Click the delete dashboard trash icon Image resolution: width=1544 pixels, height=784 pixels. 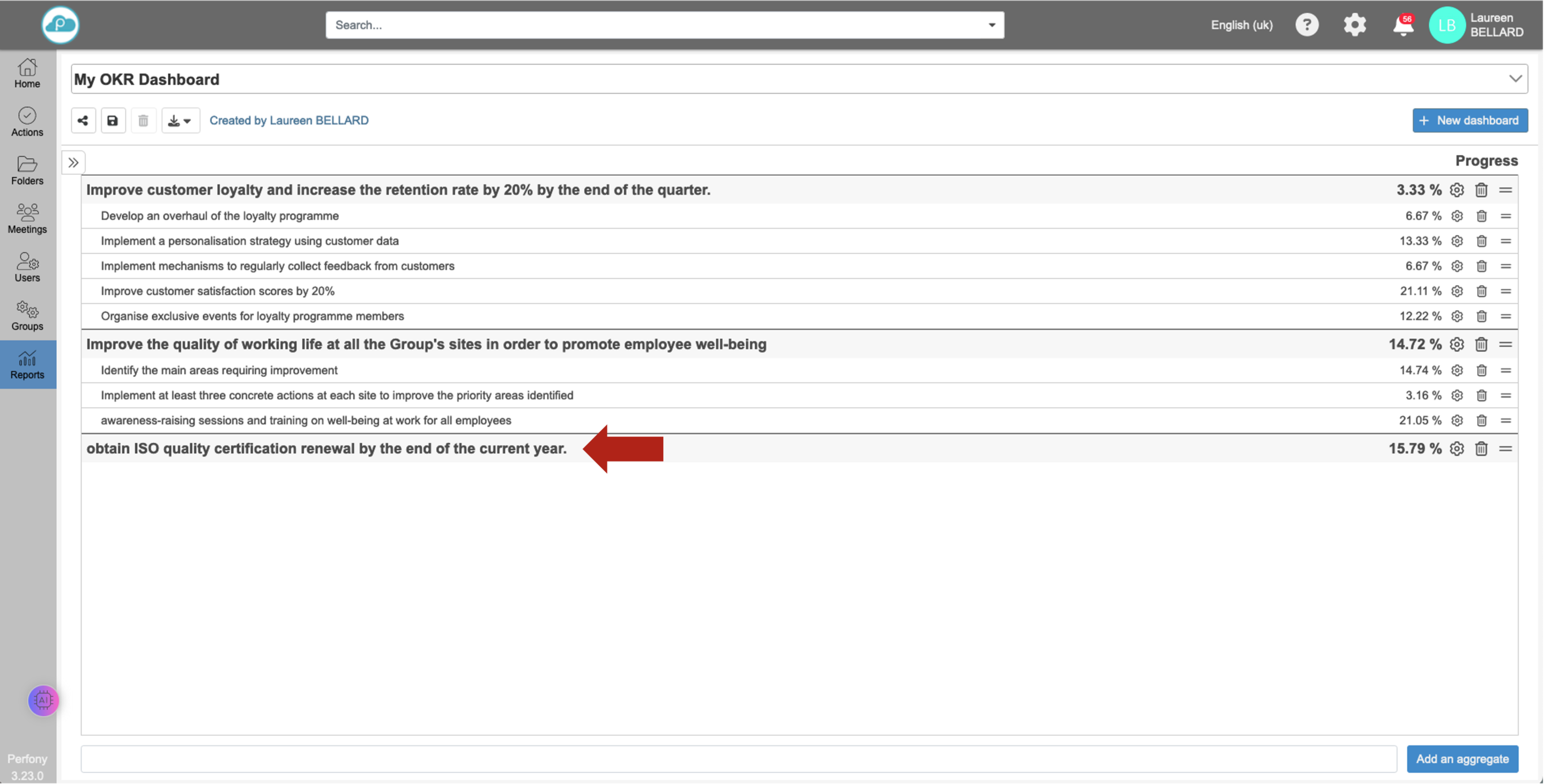(x=143, y=121)
